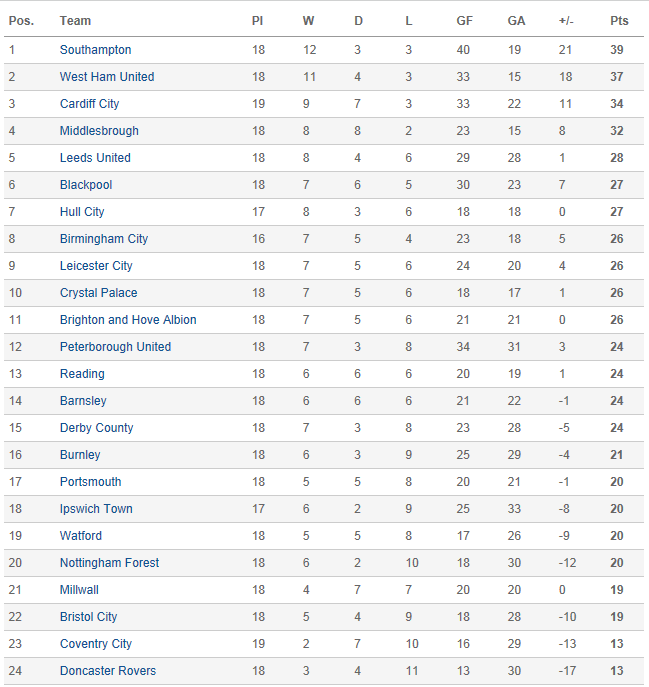
Task: Click on Blackpool team name
Action: (x=86, y=185)
